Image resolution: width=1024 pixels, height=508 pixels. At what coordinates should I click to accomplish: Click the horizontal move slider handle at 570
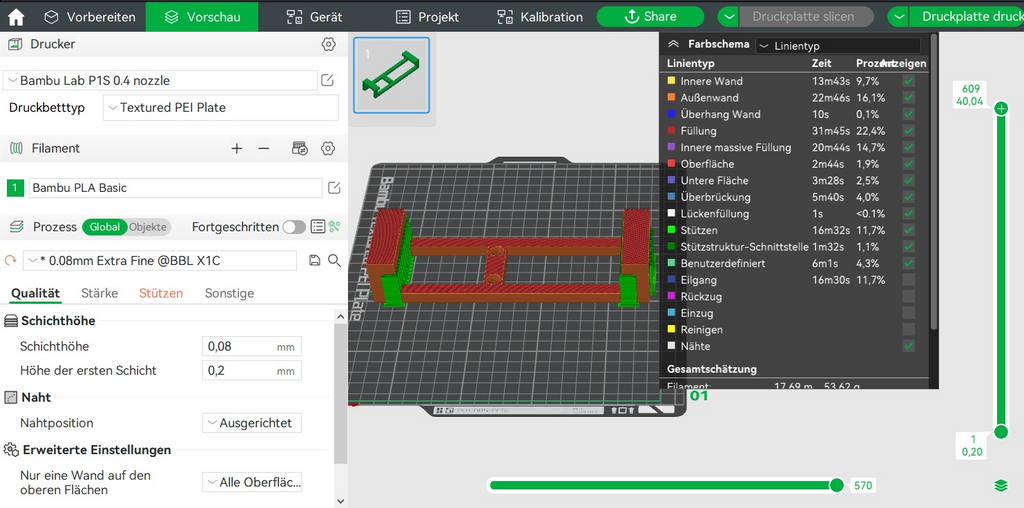point(837,485)
